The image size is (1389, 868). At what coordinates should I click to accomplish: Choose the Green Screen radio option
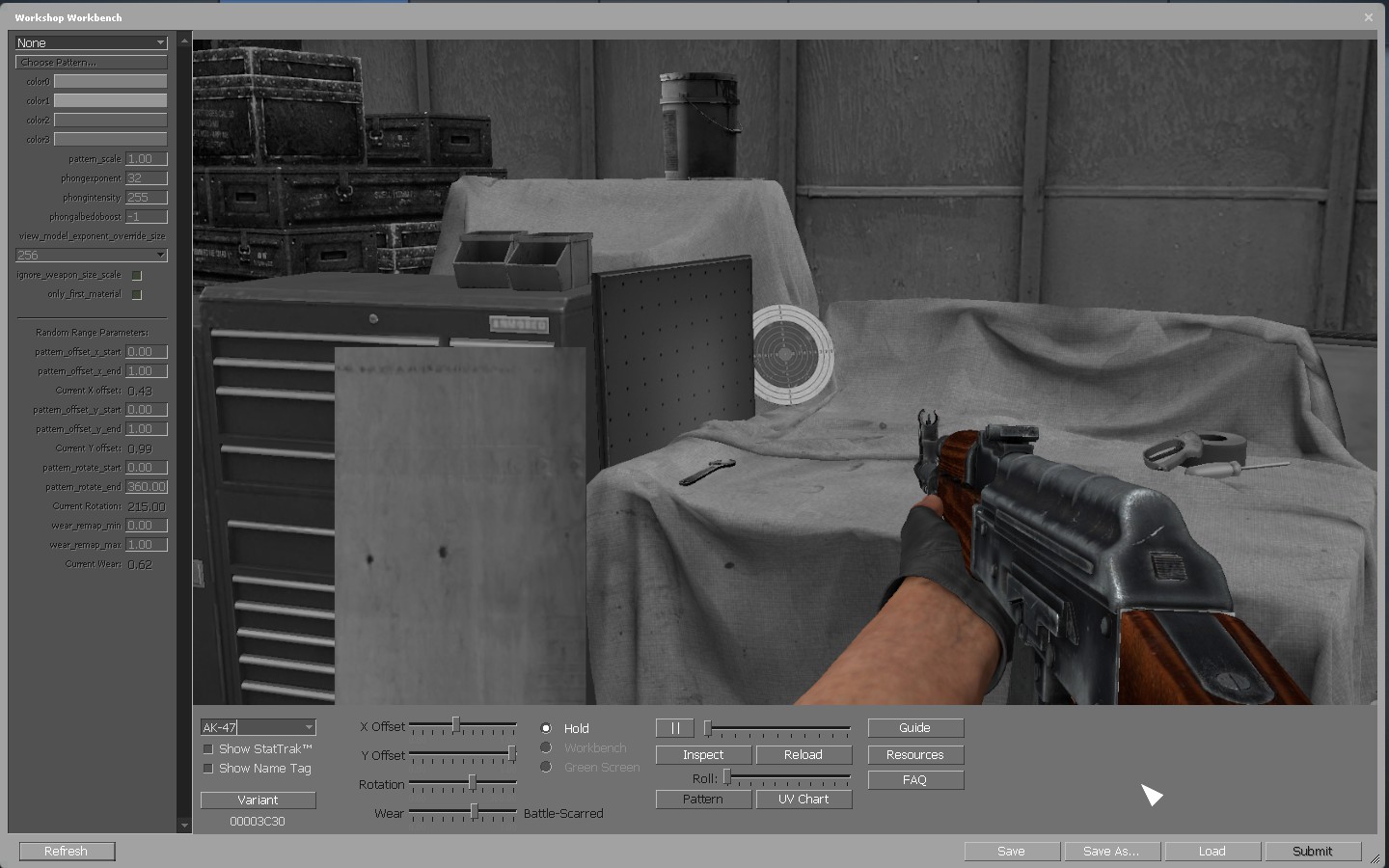(x=546, y=767)
